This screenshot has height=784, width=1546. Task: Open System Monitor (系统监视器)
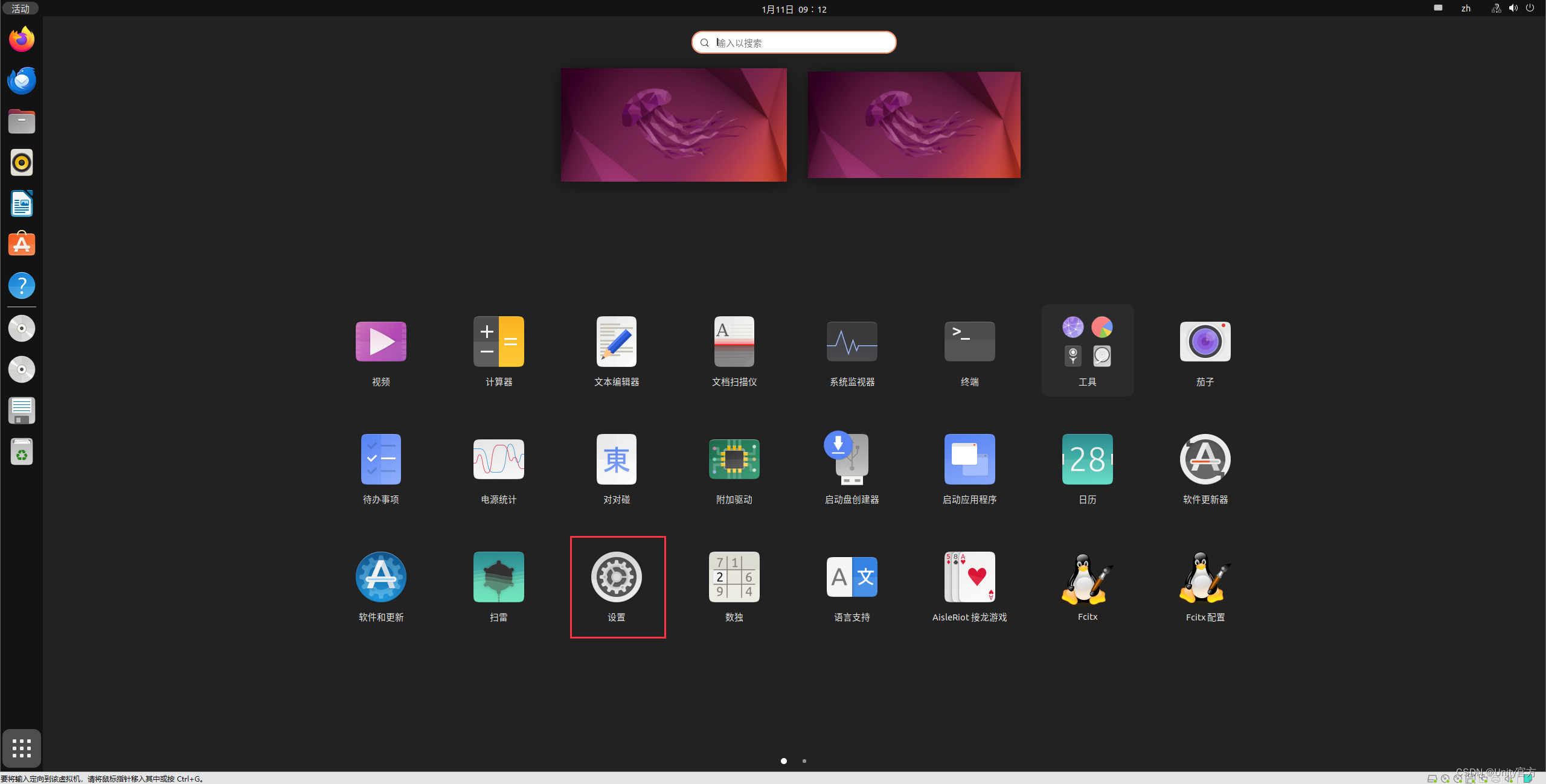pyautogui.click(x=852, y=342)
